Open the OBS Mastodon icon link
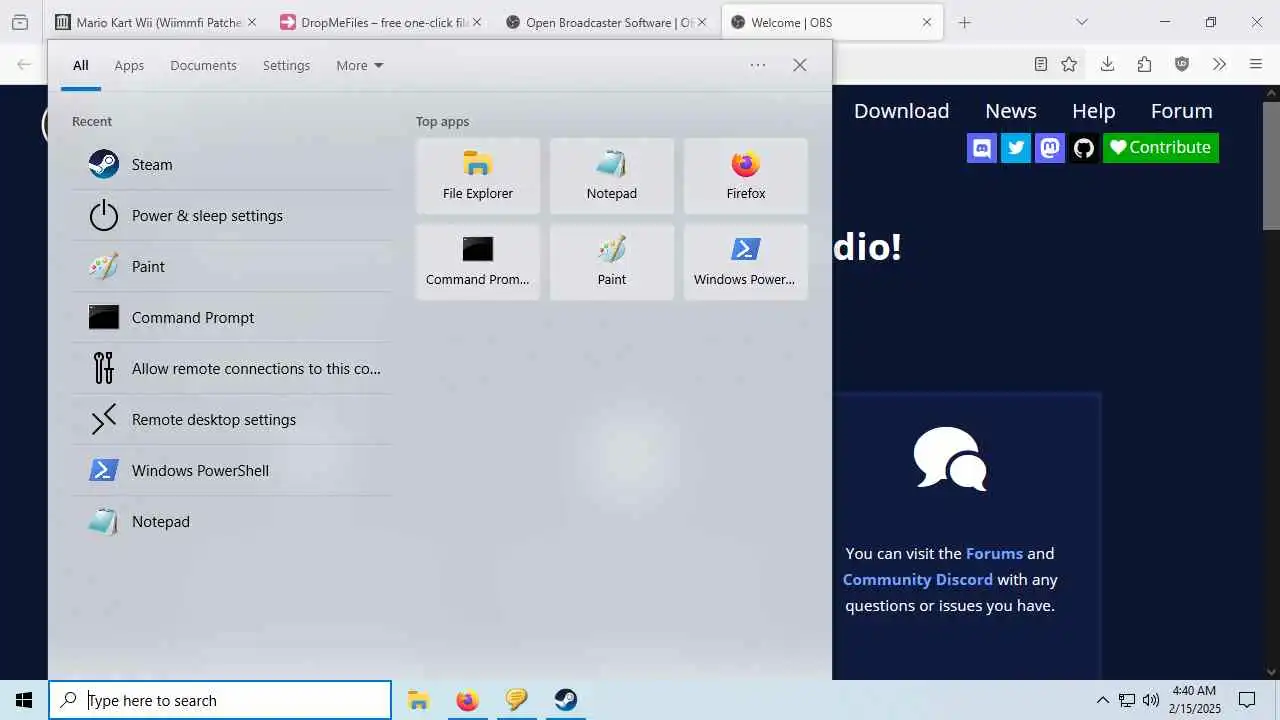 point(1050,148)
